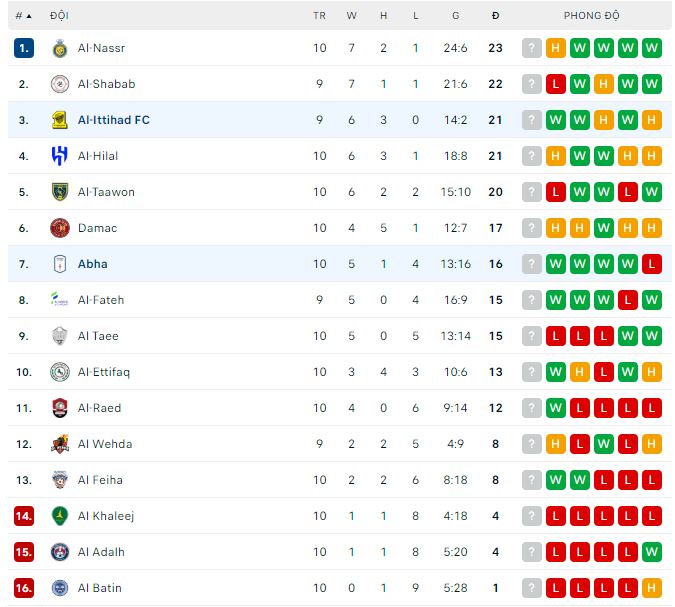Click the Al-Nassr club crest
The height and width of the screenshot is (607, 675).
coord(60,48)
